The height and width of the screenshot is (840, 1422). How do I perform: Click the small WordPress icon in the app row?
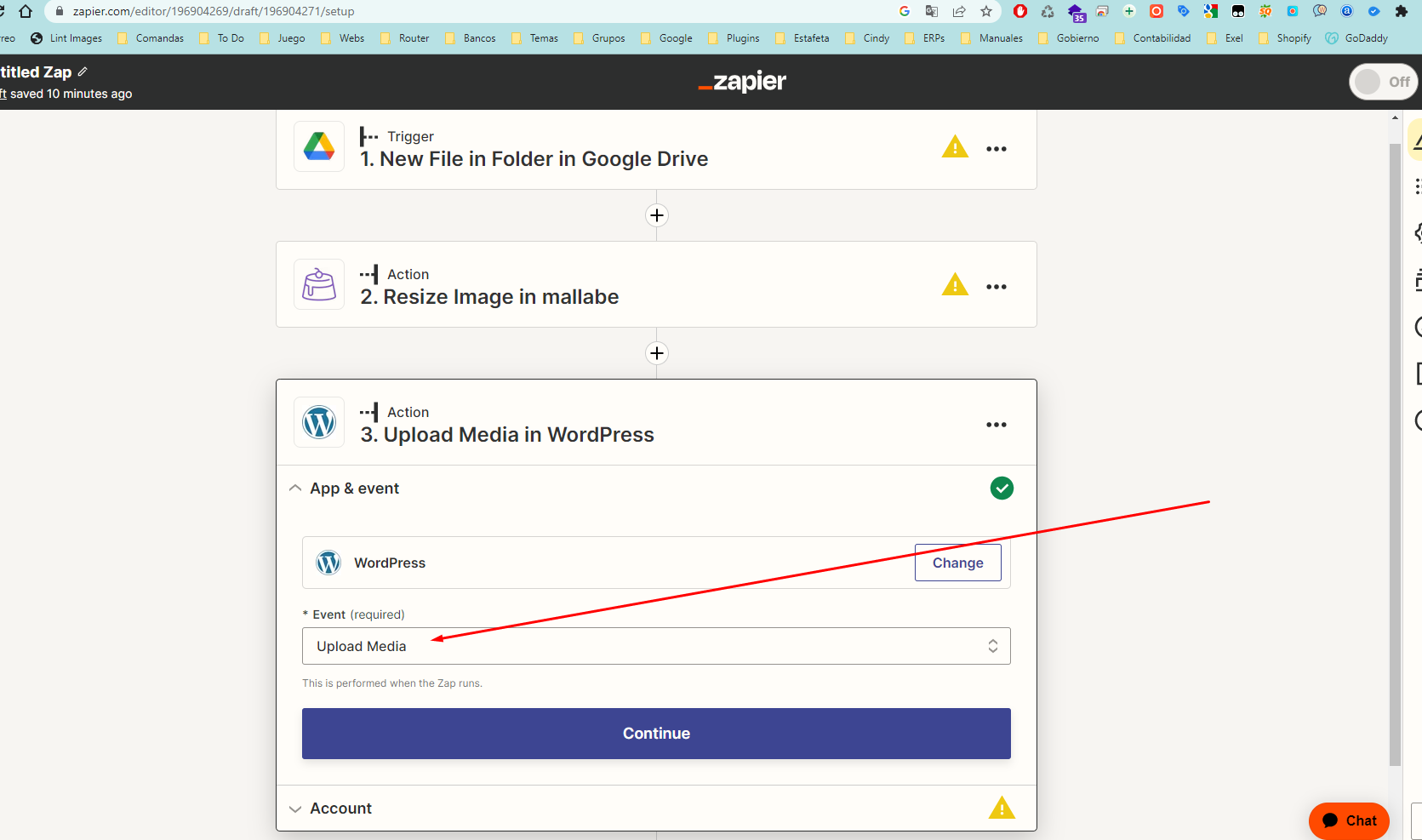[x=328, y=563]
